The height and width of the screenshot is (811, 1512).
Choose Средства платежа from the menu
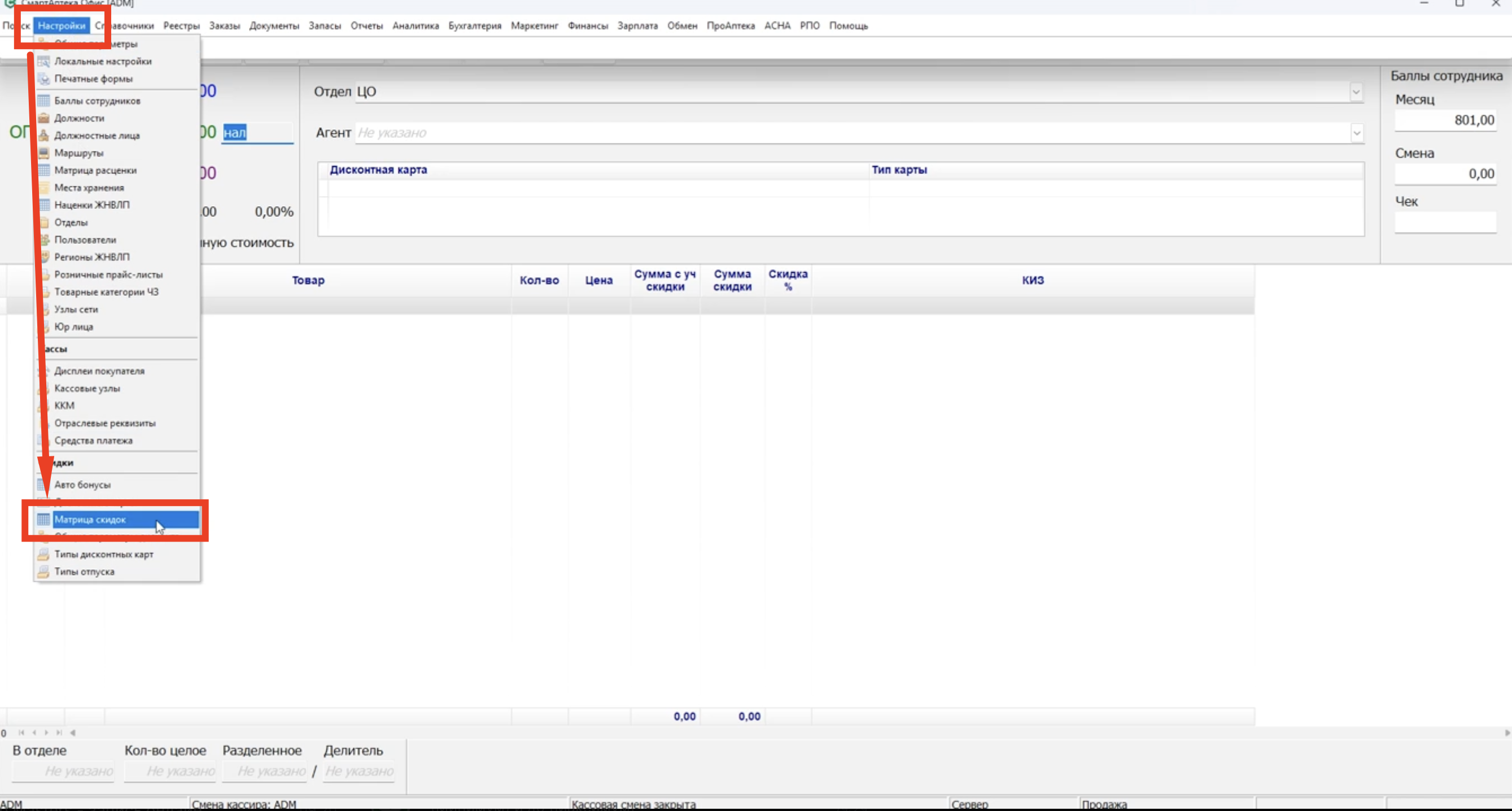(x=93, y=441)
